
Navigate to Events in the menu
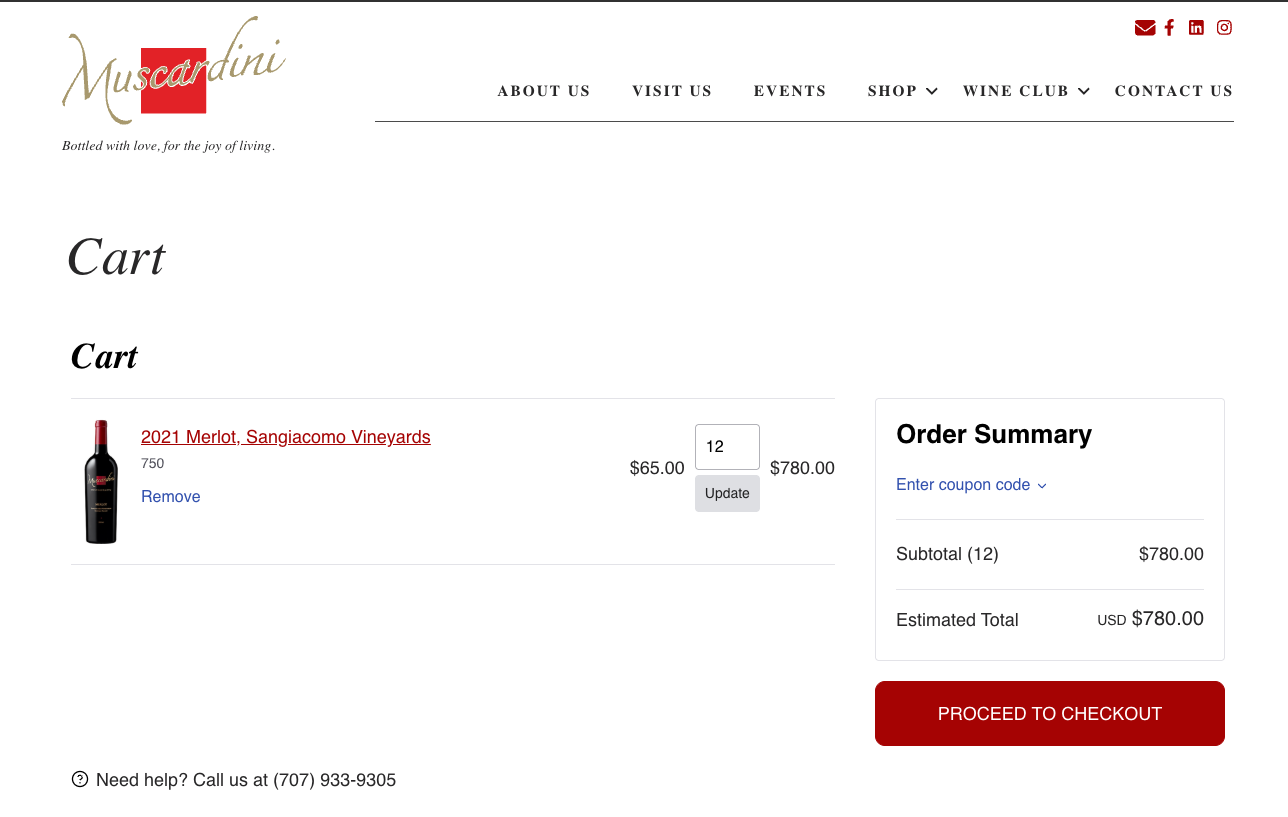(x=790, y=91)
